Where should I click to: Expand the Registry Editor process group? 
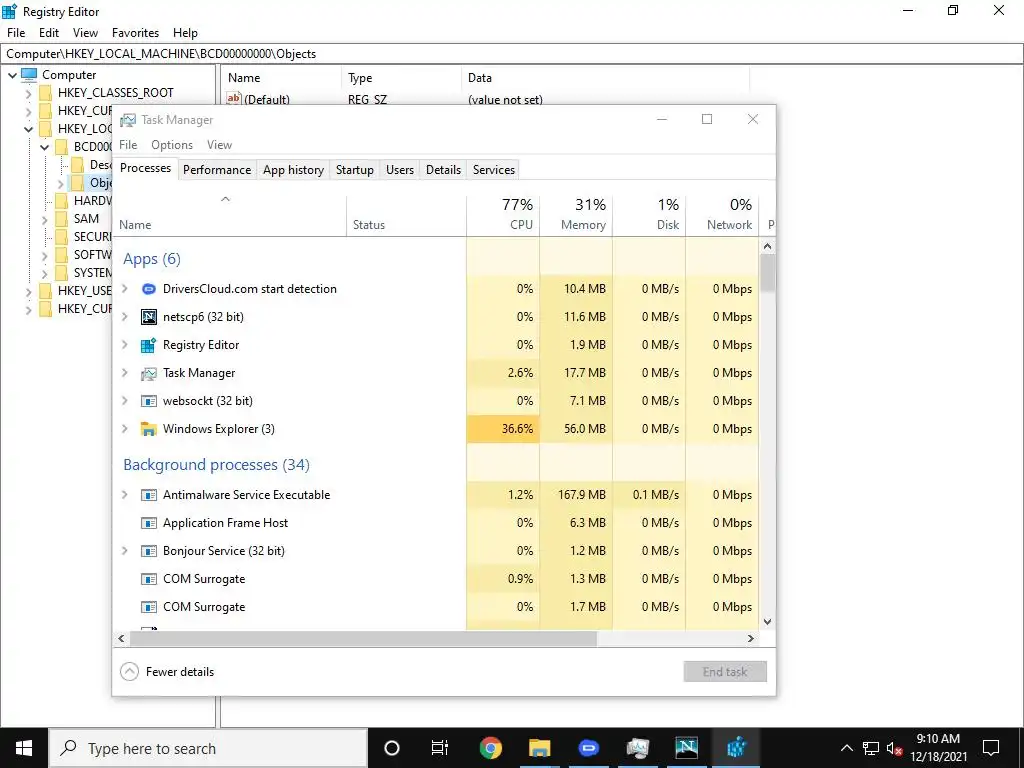point(125,345)
